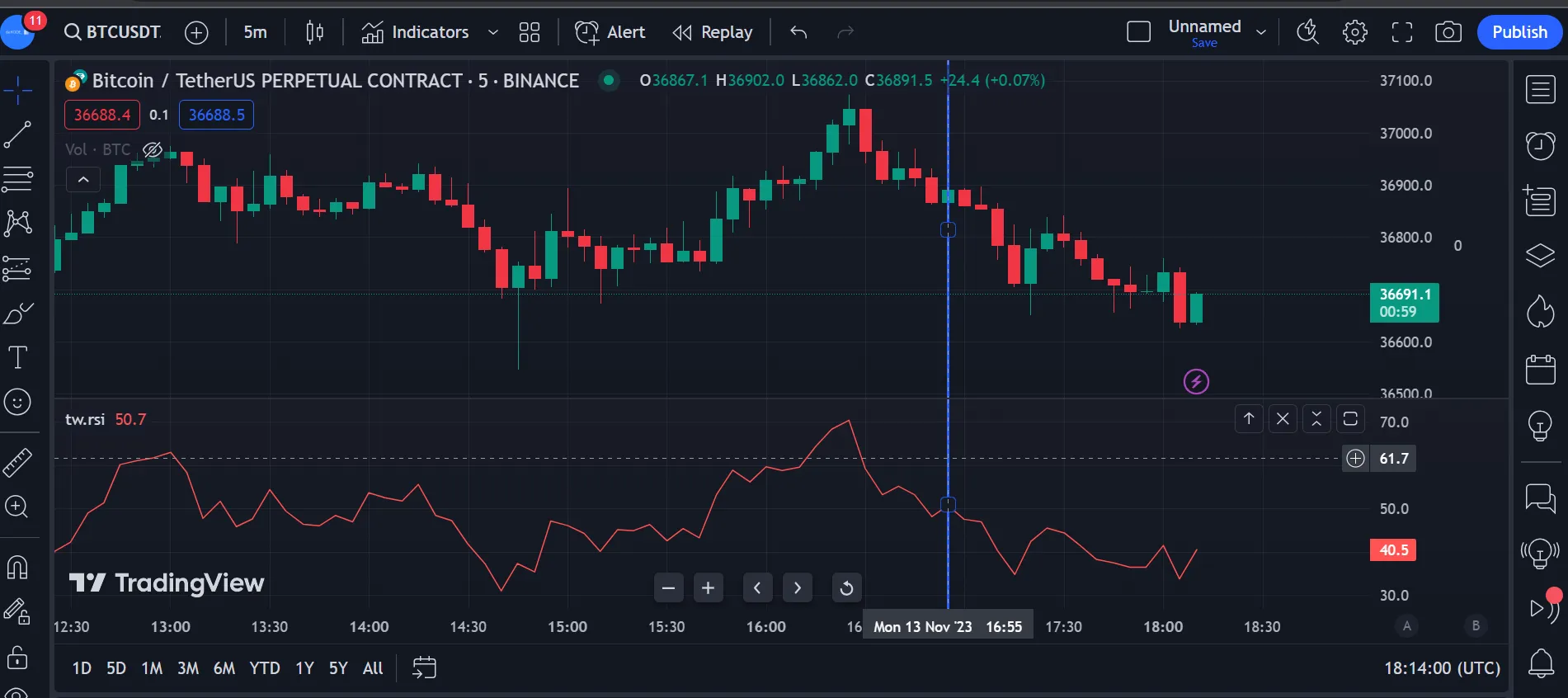Click the purple lightning events icon on chart
The image size is (1568, 698).
1196,381
